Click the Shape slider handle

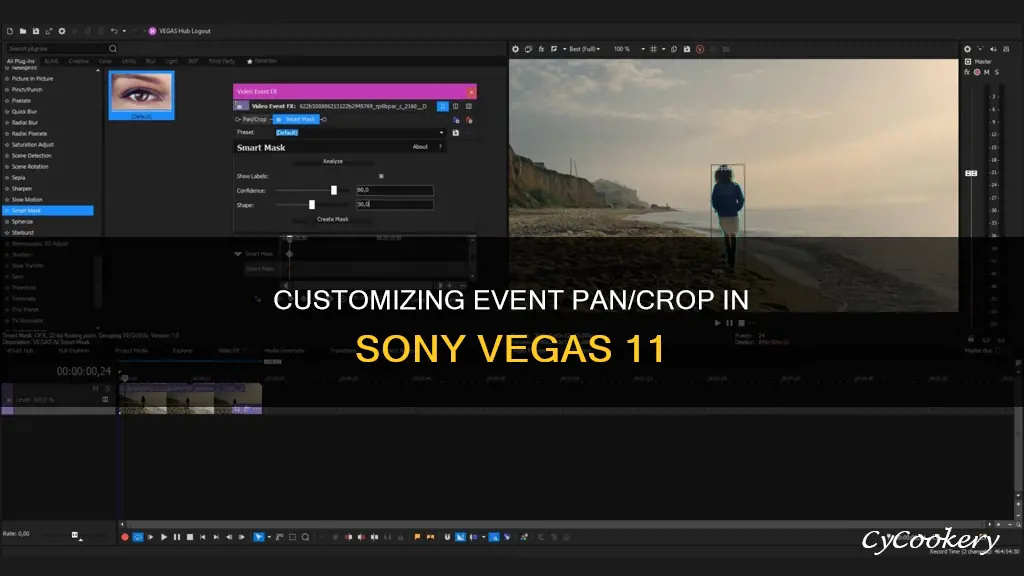pos(312,204)
